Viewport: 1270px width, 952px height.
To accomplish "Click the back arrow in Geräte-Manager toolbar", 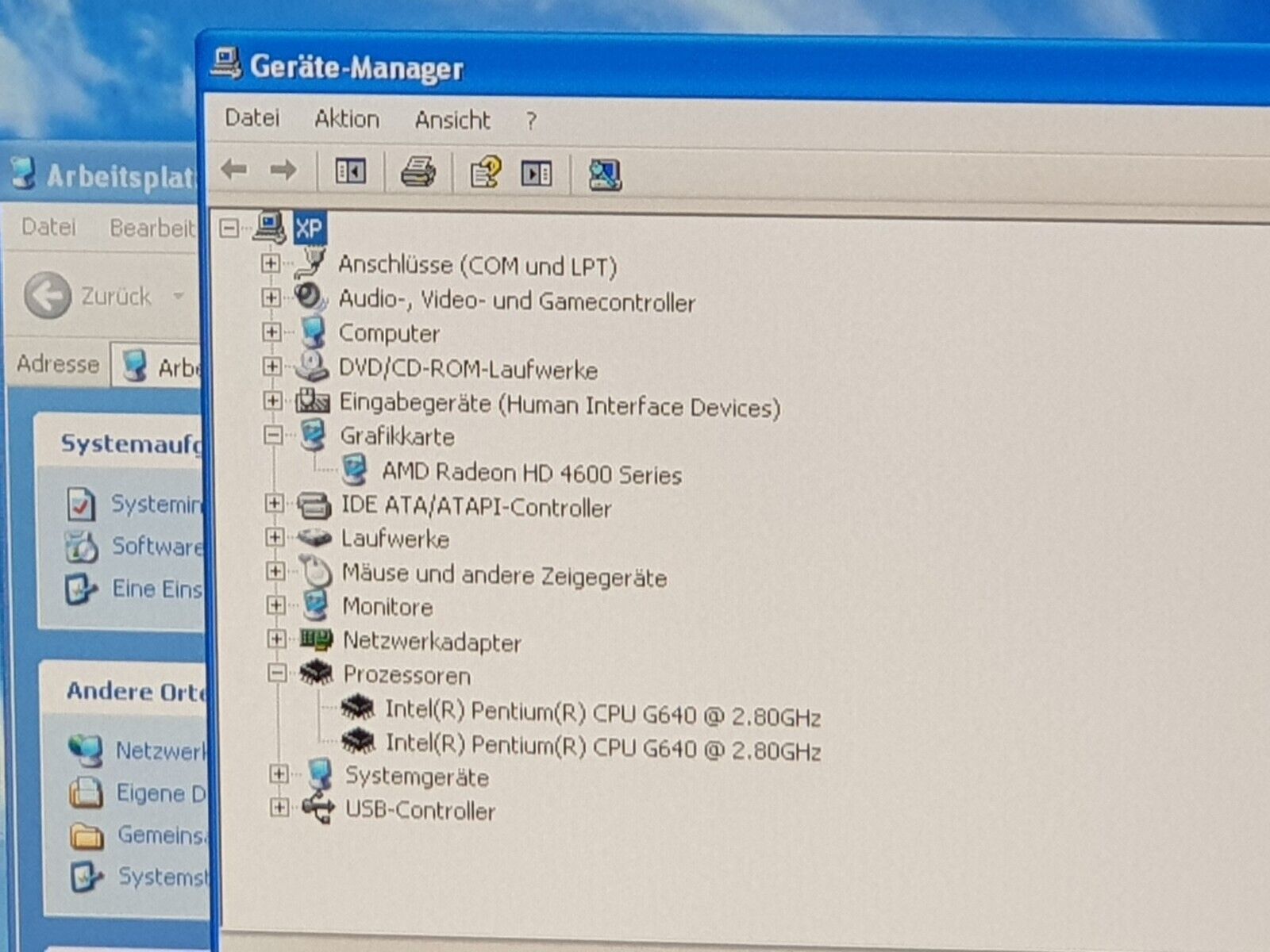I will click(234, 170).
